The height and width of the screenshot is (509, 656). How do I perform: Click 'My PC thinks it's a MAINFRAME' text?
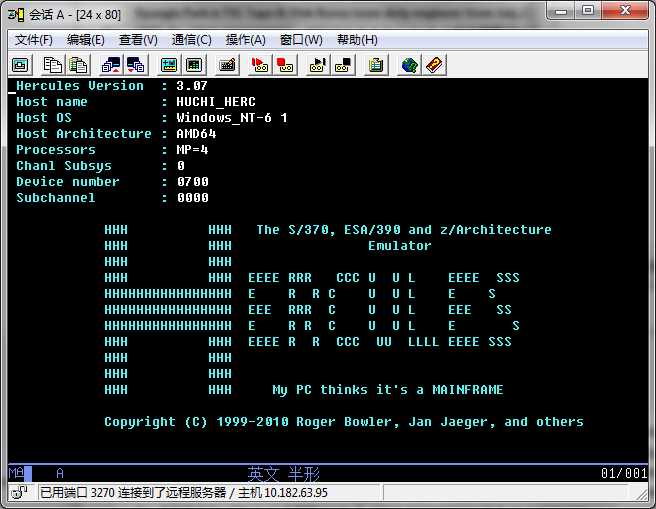(x=388, y=390)
